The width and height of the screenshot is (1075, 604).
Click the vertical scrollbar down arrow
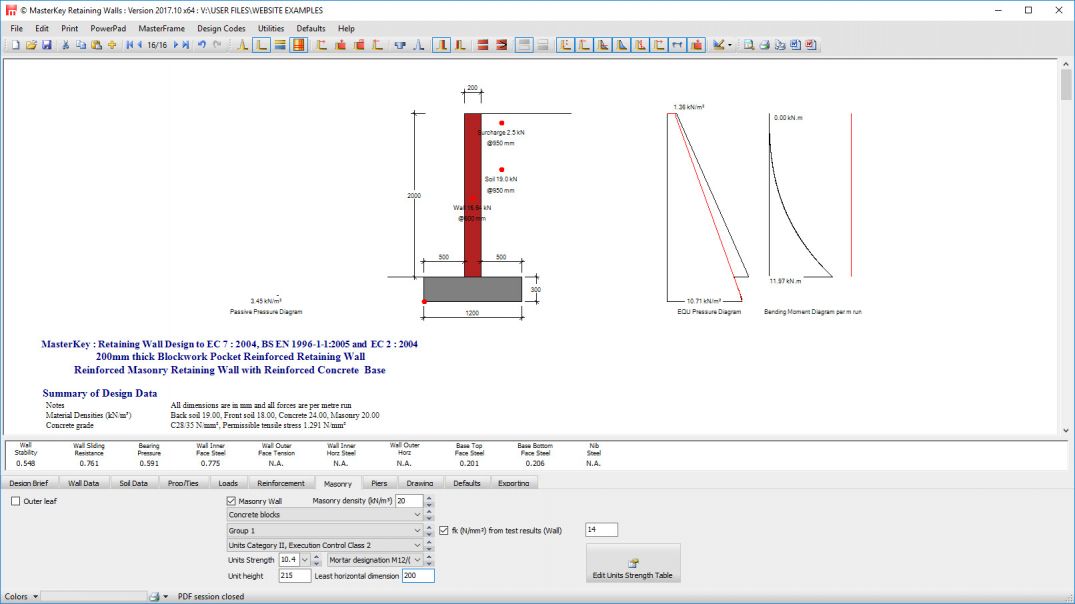1065,431
